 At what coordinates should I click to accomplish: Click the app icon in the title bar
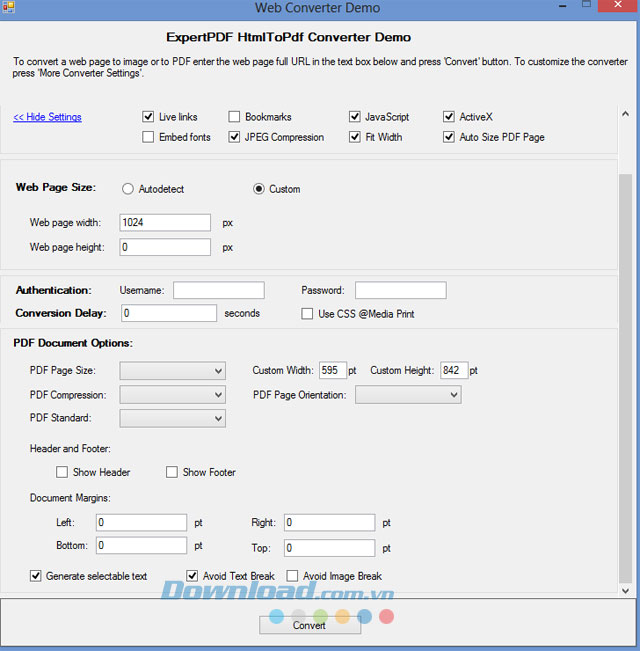pyautogui.click(x=8, y=7)
